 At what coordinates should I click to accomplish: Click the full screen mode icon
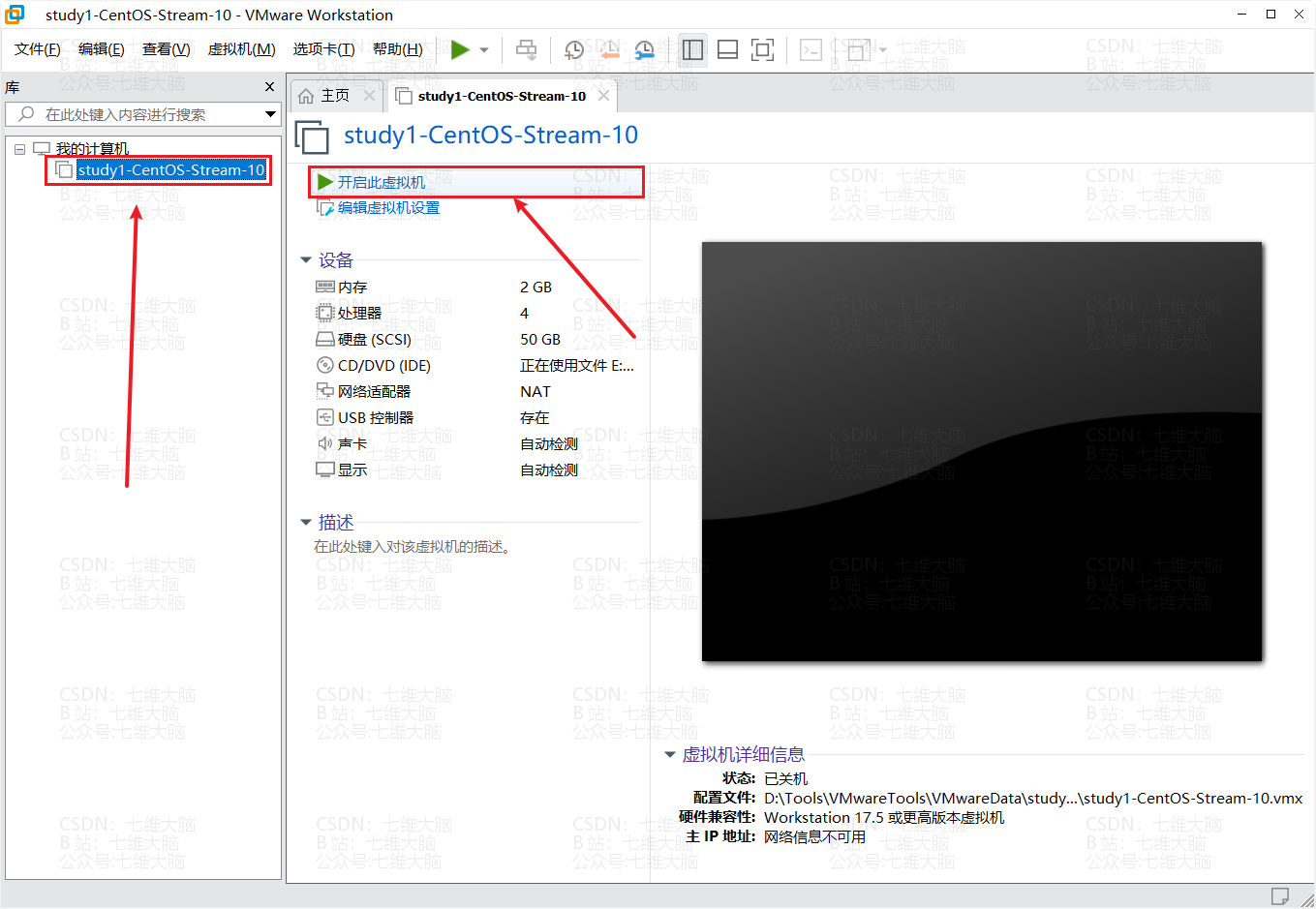point(763,49)
